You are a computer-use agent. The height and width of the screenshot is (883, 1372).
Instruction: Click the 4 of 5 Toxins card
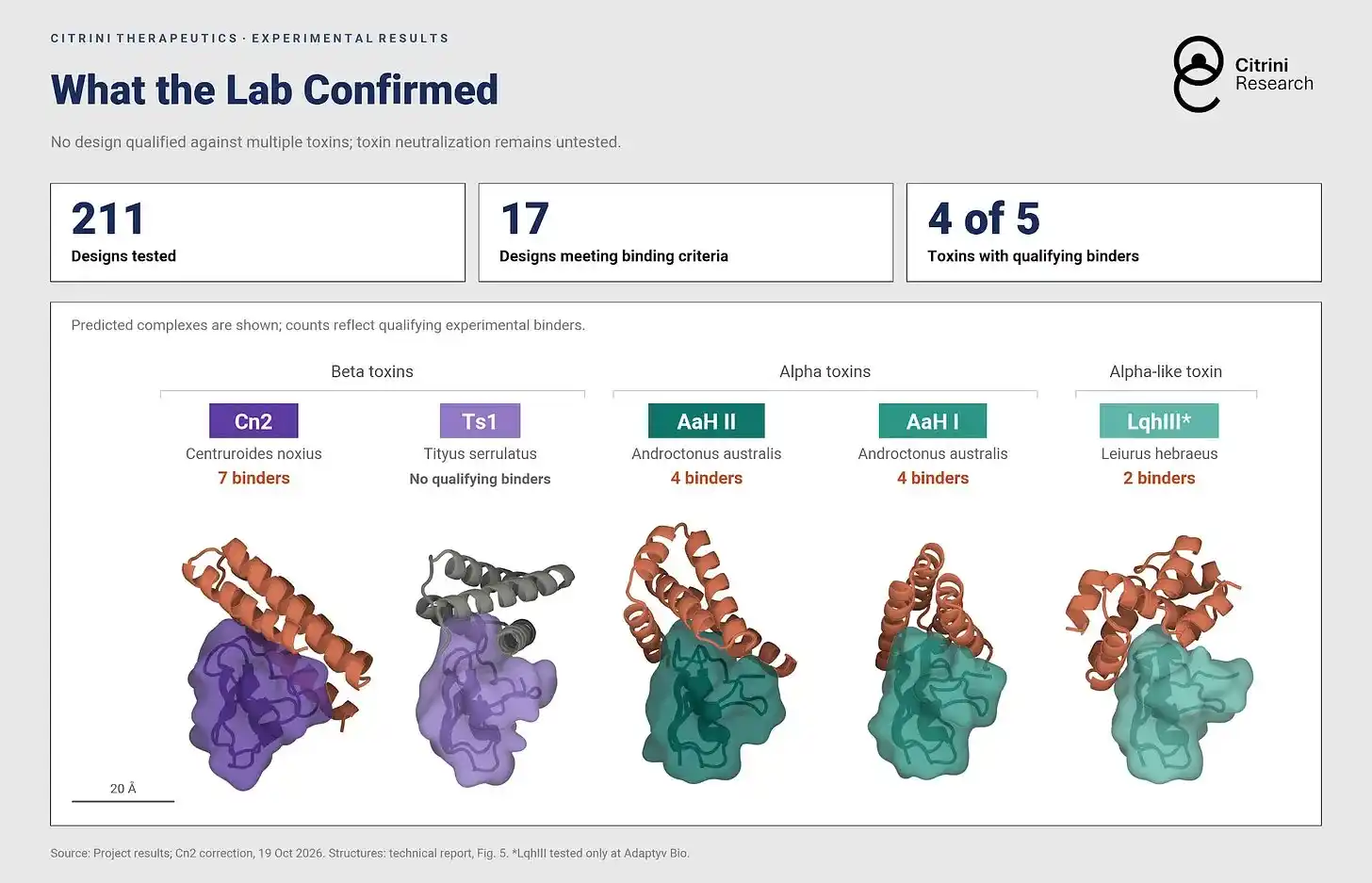coord(1114,233)
